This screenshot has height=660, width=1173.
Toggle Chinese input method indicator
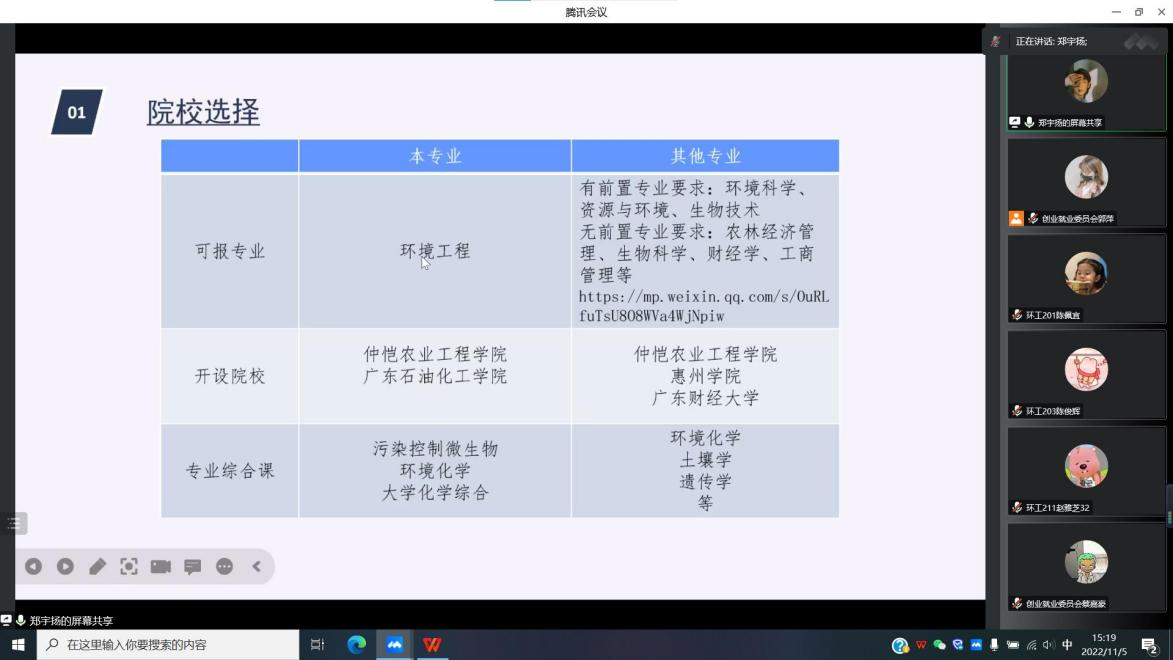point(1067,645)
